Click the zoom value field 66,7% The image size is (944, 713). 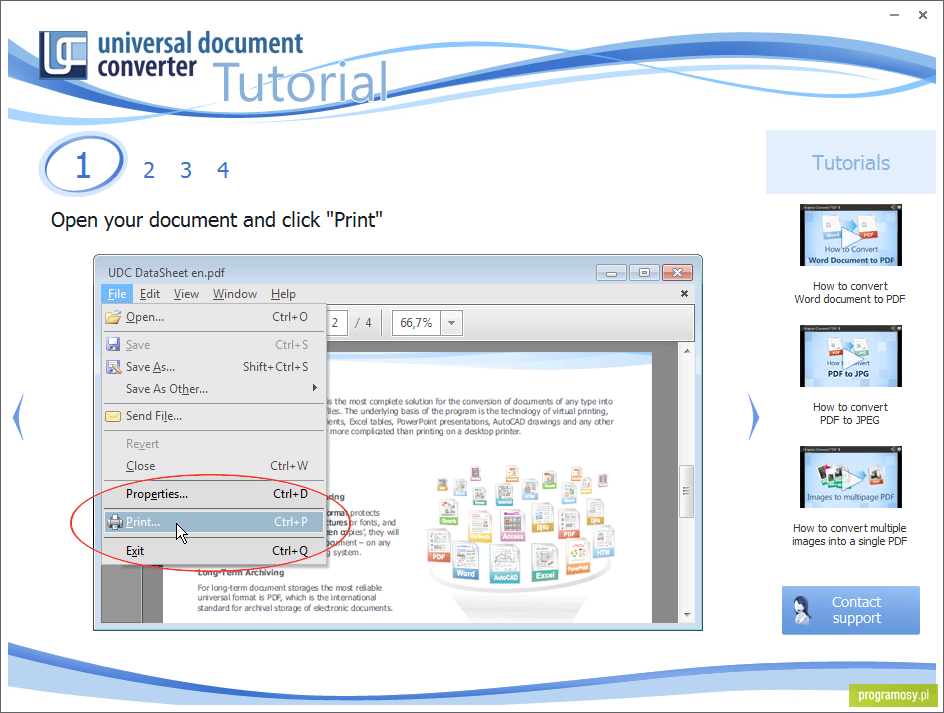click(417, 323)
